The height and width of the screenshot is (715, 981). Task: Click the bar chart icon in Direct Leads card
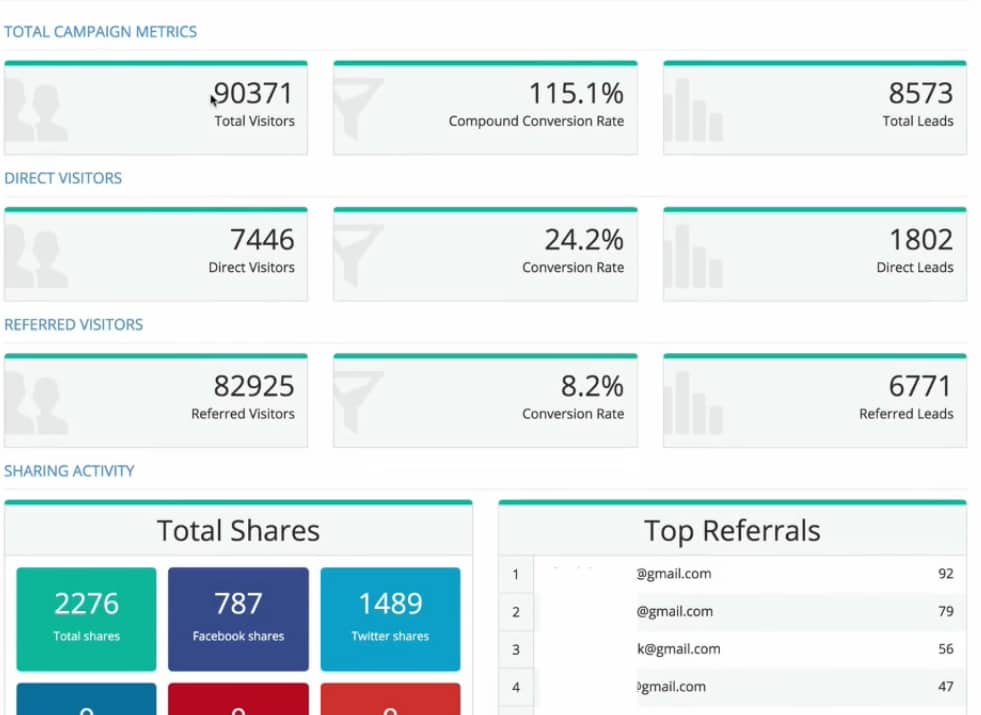(693, 256)
